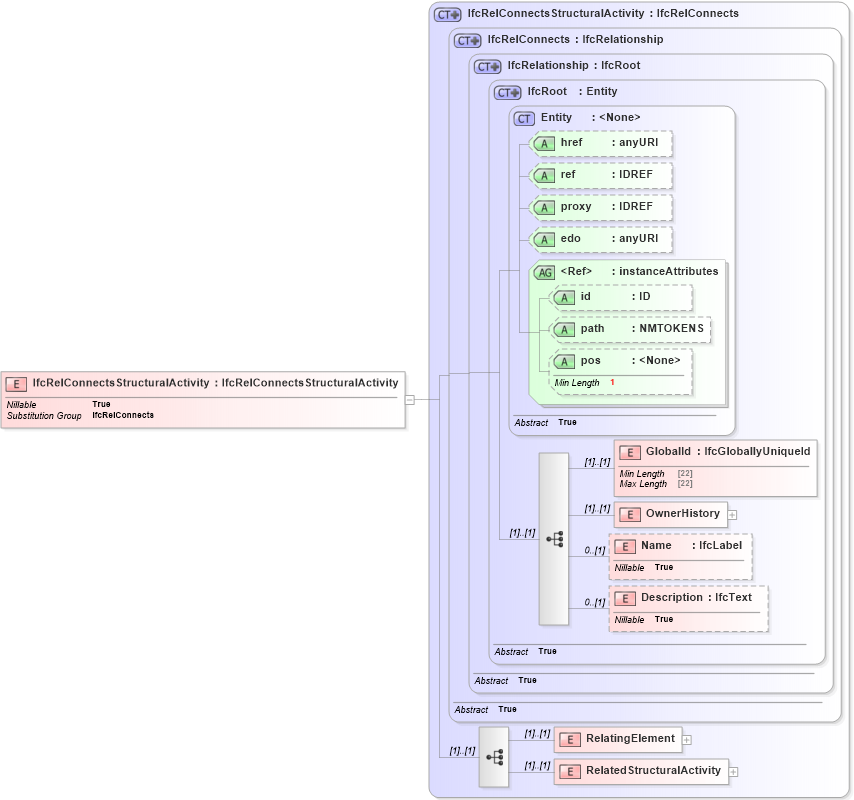
Task: Collapse the connector box beside IfcRelConnectsStructuralActivity
Action: click(x=412, y=400)
